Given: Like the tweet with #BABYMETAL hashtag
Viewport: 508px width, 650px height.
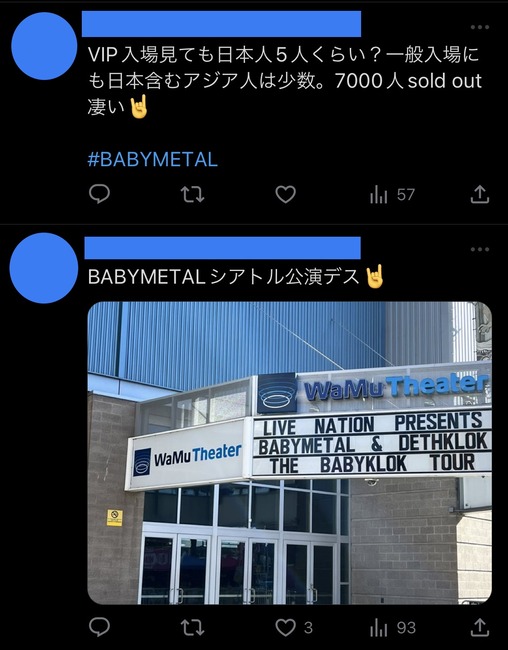Looking at the screenshot, I should [x=286, y=194].
